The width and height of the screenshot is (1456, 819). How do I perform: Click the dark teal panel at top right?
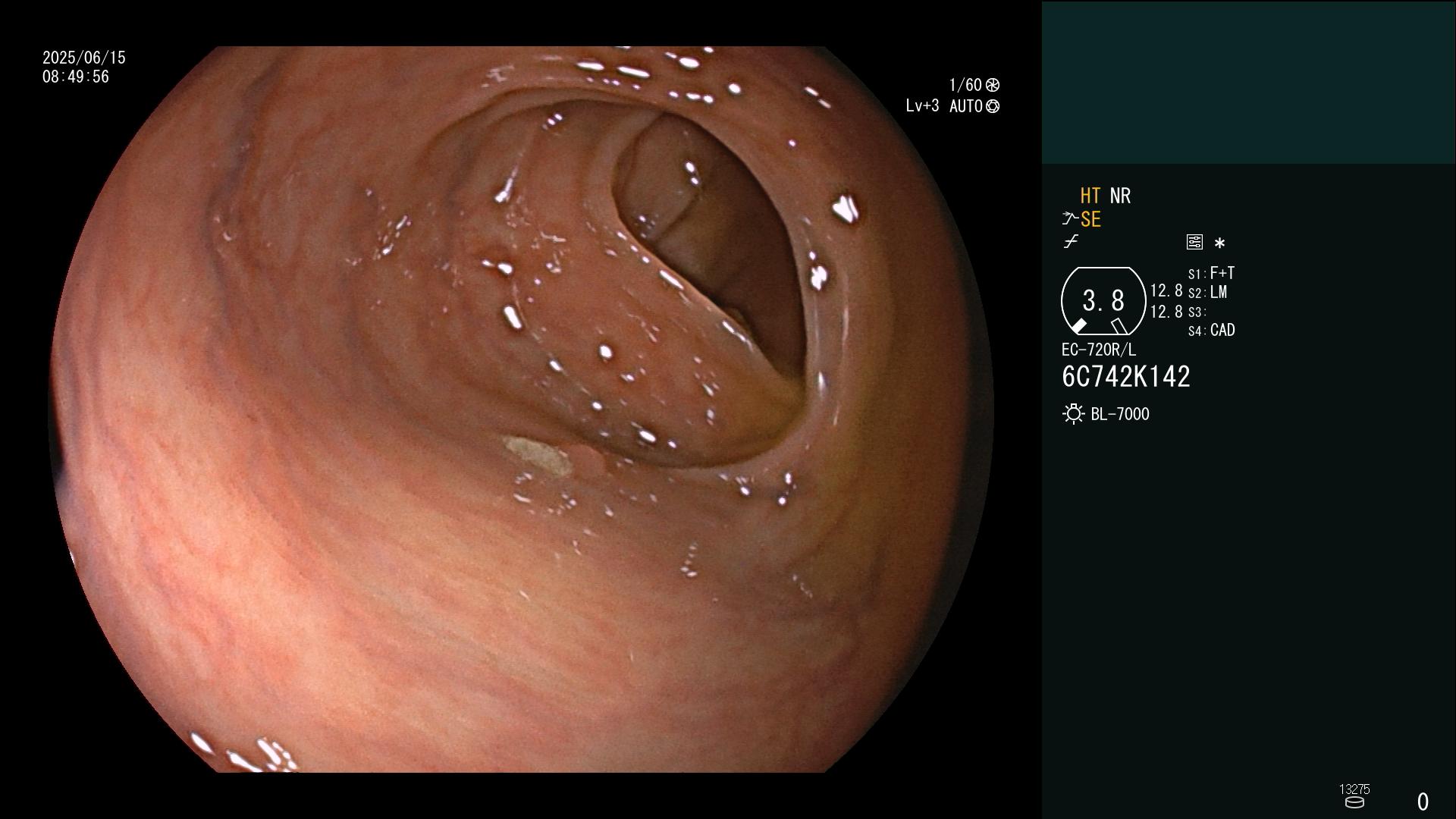[x=1248, y=82]
